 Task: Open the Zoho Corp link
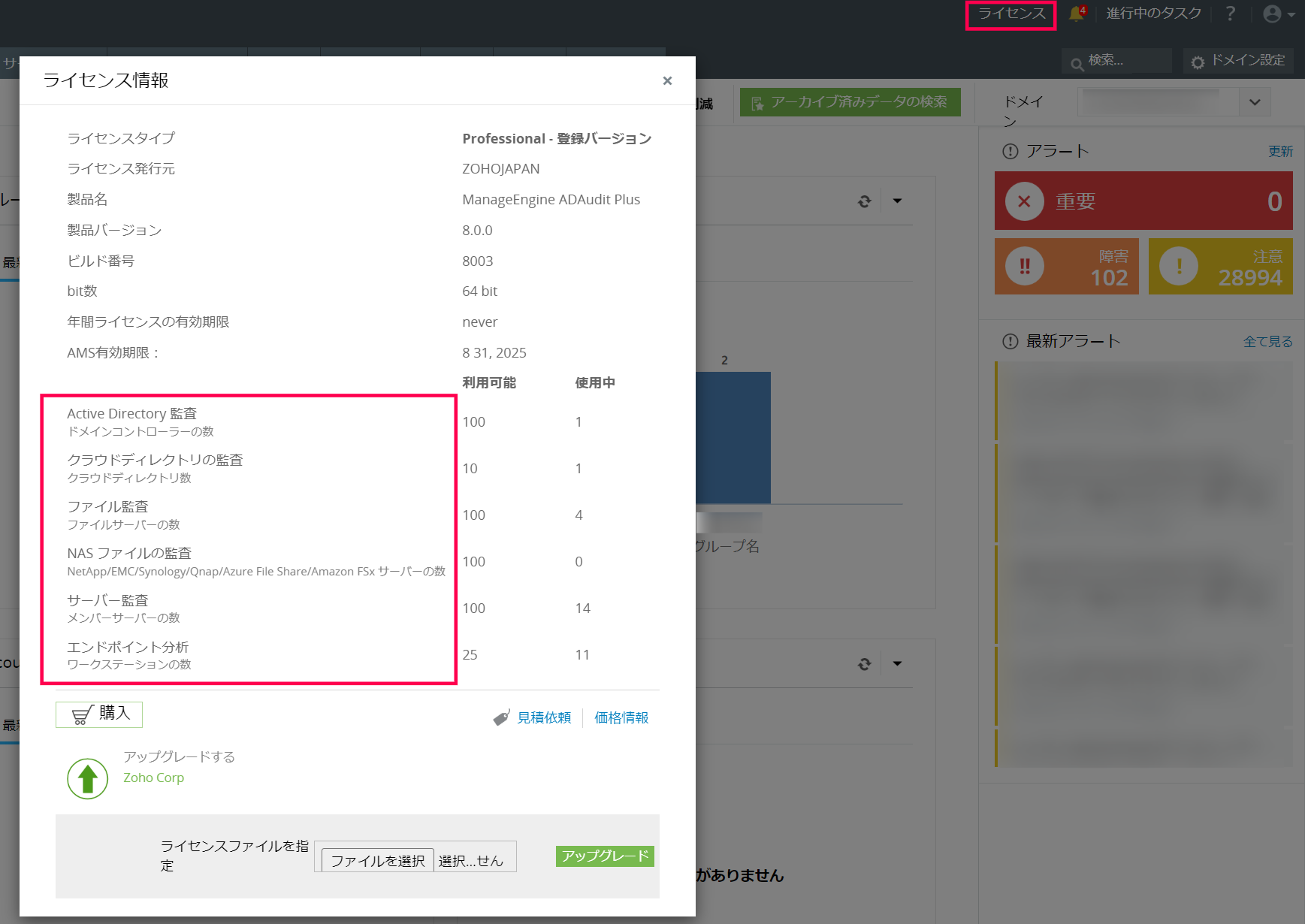tap(153, 778)
